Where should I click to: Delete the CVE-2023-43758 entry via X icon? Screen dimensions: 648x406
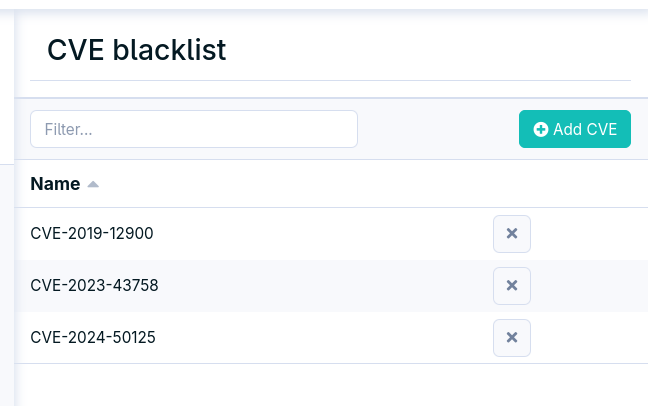tap(512, 286)
